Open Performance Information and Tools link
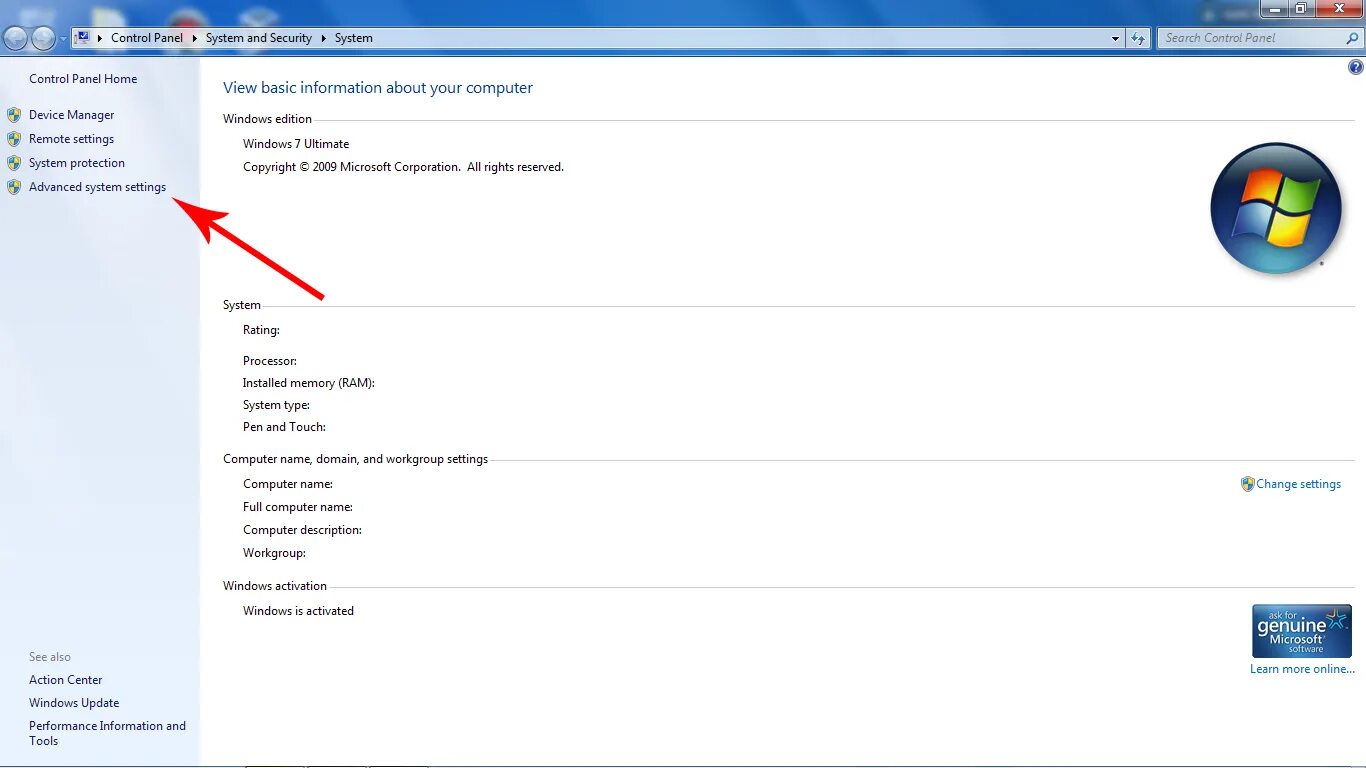 pos(107,733)
